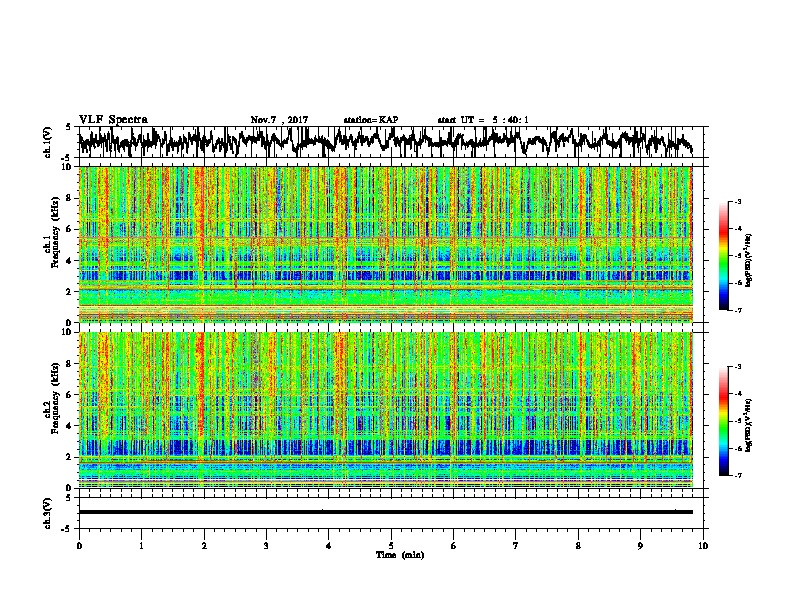Click the time axis tick label "10"

tap(703, 546)
